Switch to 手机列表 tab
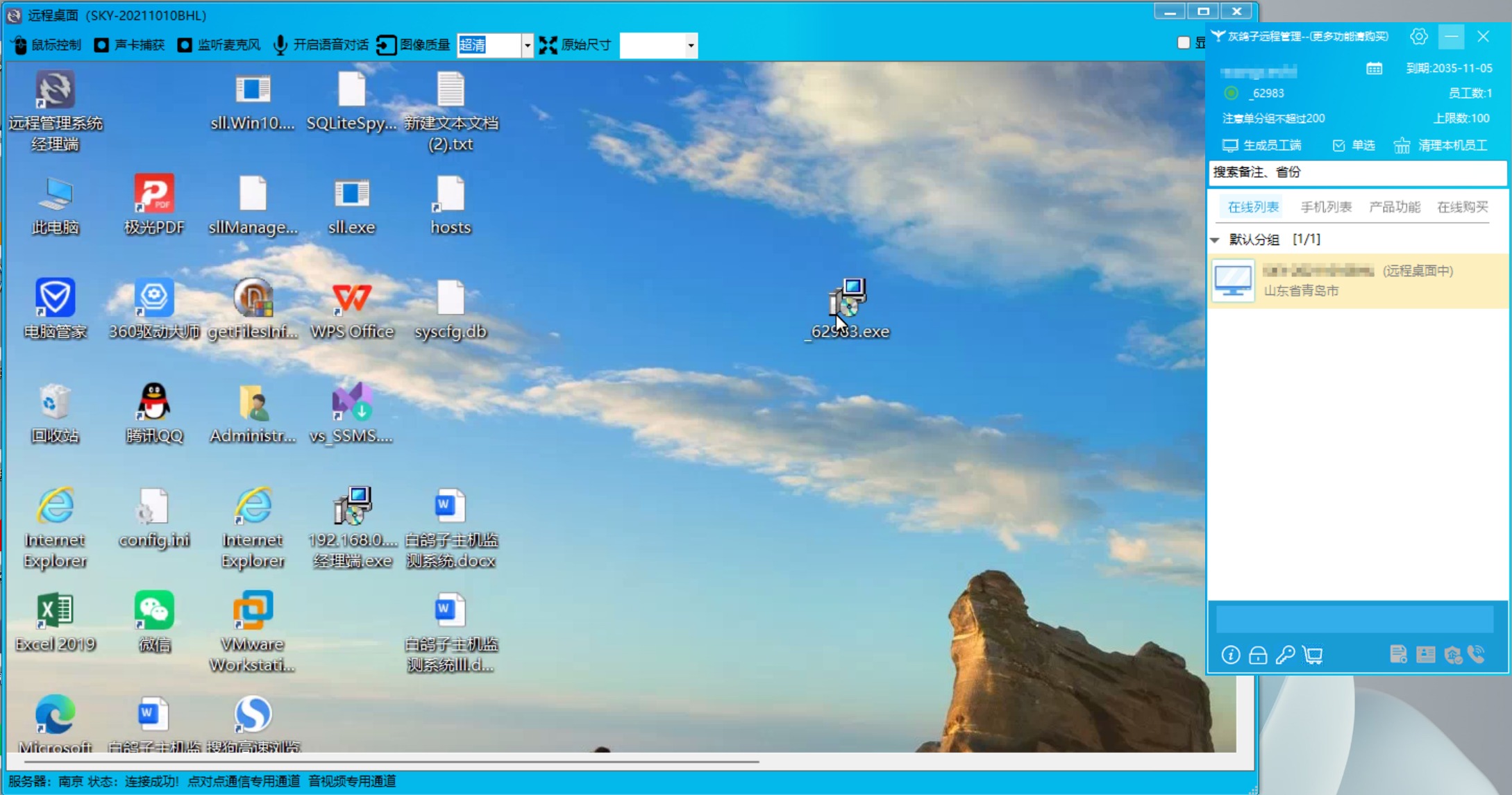1512x795 pixels. tap(1325, 207)
